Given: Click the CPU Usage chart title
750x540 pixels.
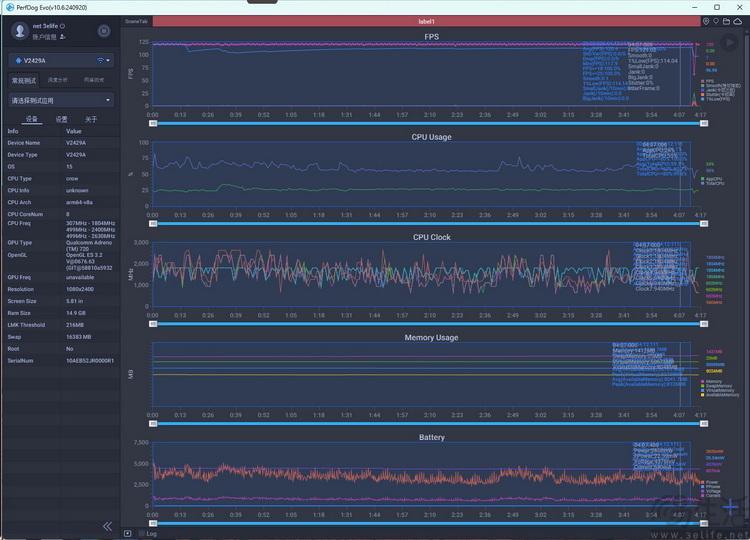Looking at the screenshot, I should [431, 137].
